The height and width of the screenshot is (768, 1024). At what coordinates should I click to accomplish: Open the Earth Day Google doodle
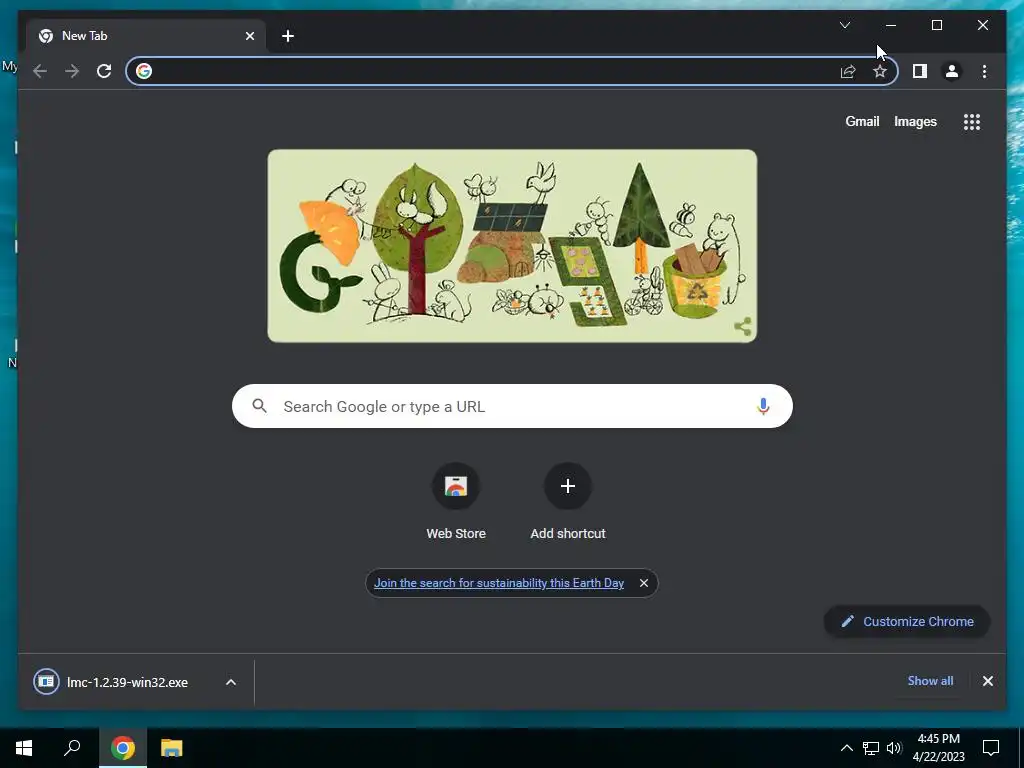512,246
